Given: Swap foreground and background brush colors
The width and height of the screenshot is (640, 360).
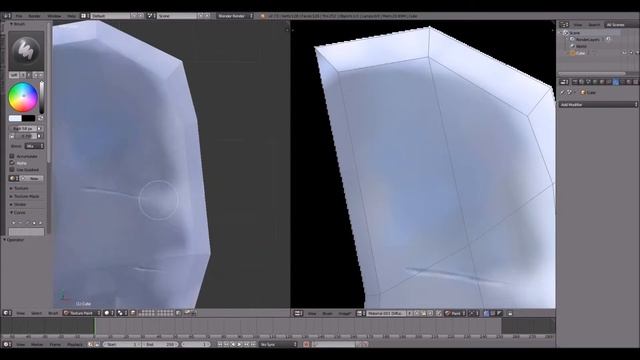Looking at the screenshot, I should [40, 118].
